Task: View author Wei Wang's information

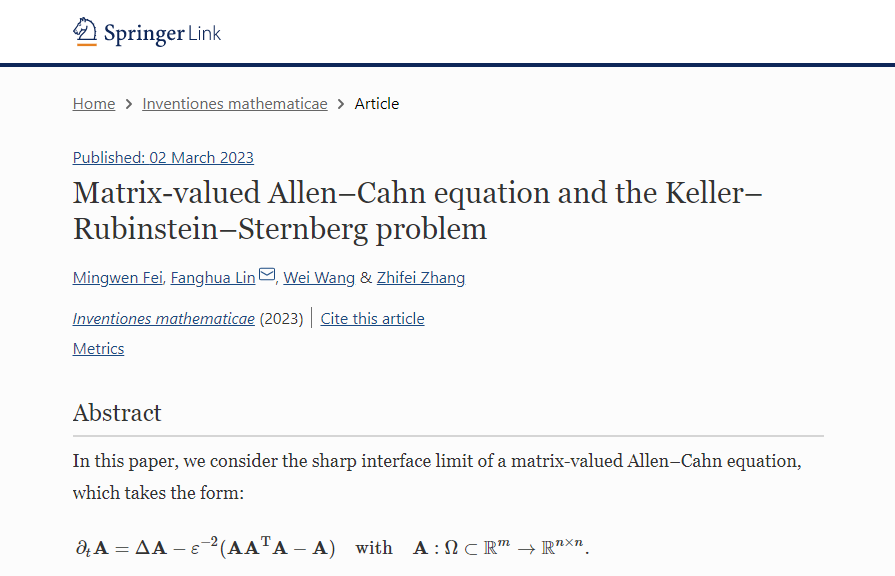Action: tap(319, 277)
